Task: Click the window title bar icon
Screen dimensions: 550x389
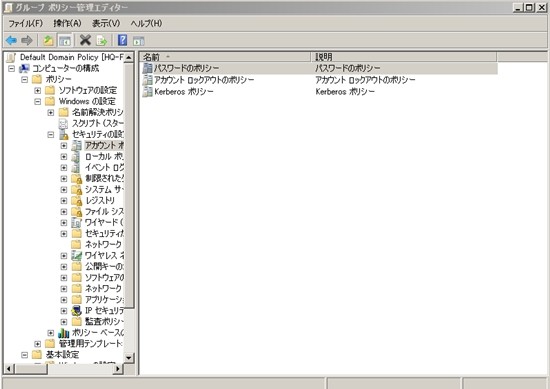Action: [x=8, y=7]
